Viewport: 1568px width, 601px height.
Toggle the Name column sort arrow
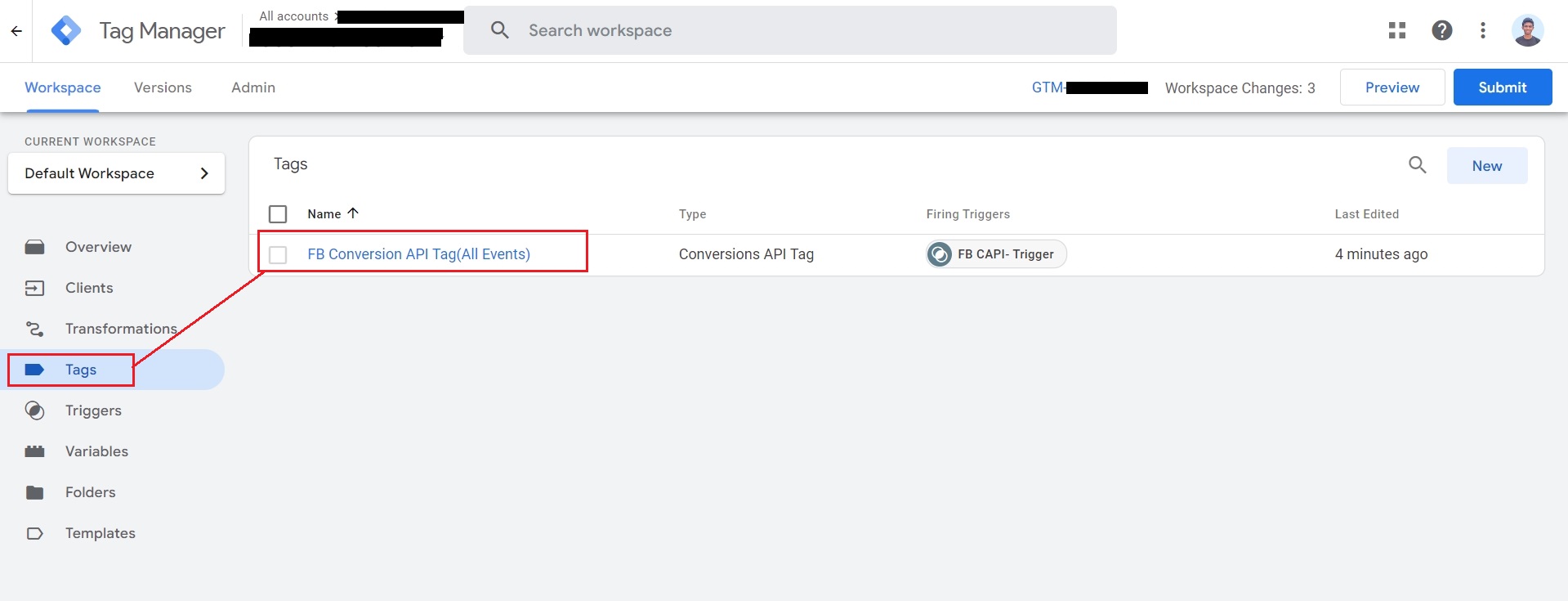point(353,213)
